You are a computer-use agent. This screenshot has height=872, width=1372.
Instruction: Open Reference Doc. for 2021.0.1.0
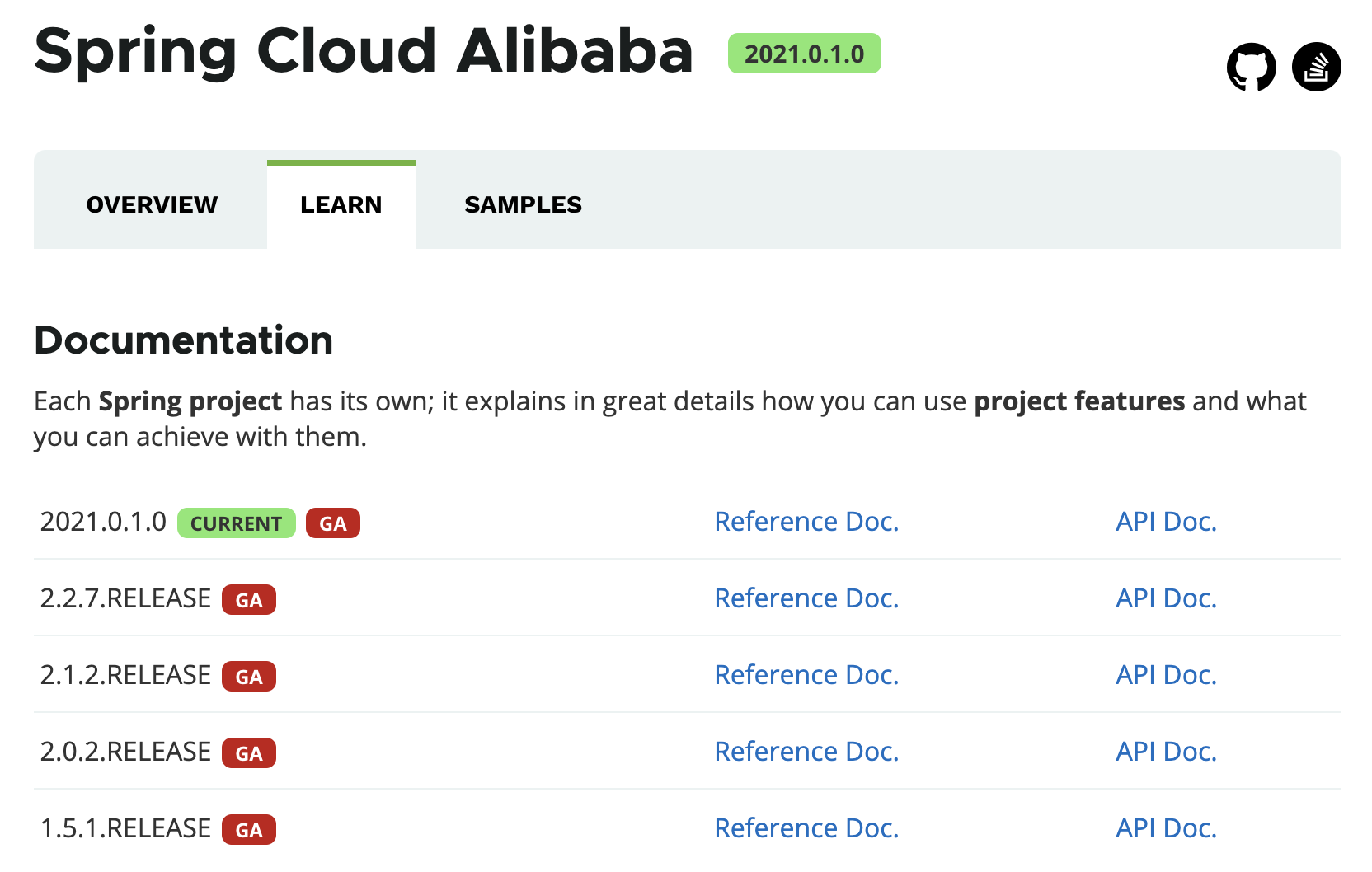[x=806, y=522]
